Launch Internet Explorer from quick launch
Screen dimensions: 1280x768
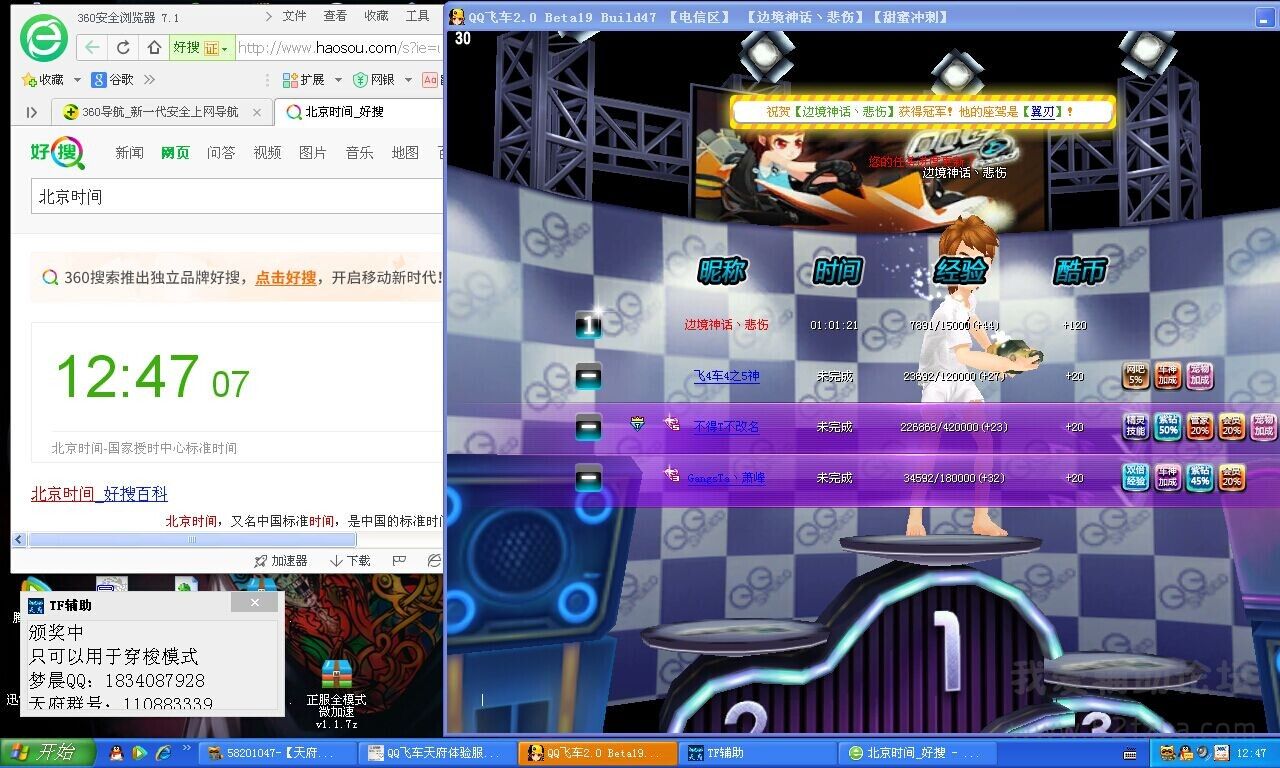pyautogui.click(x=162, y=753)
